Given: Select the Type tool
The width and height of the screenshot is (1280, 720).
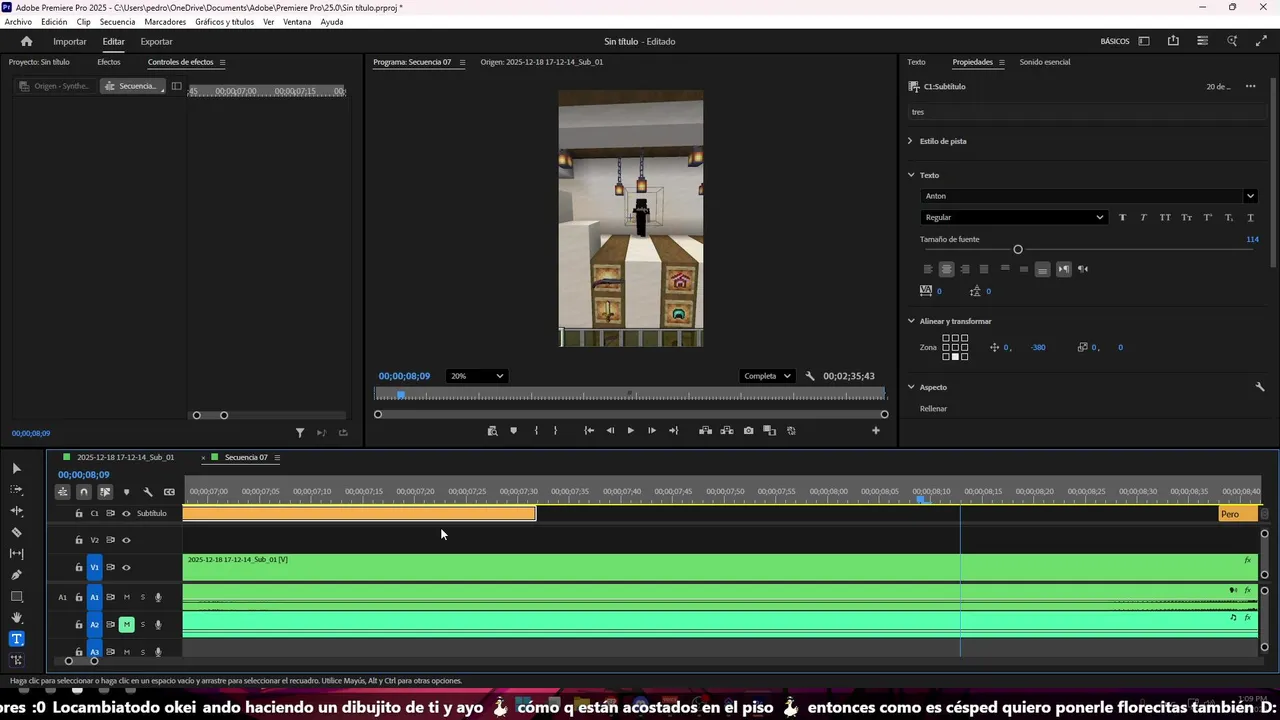Looking at the screenshot, I should point(16,639).
